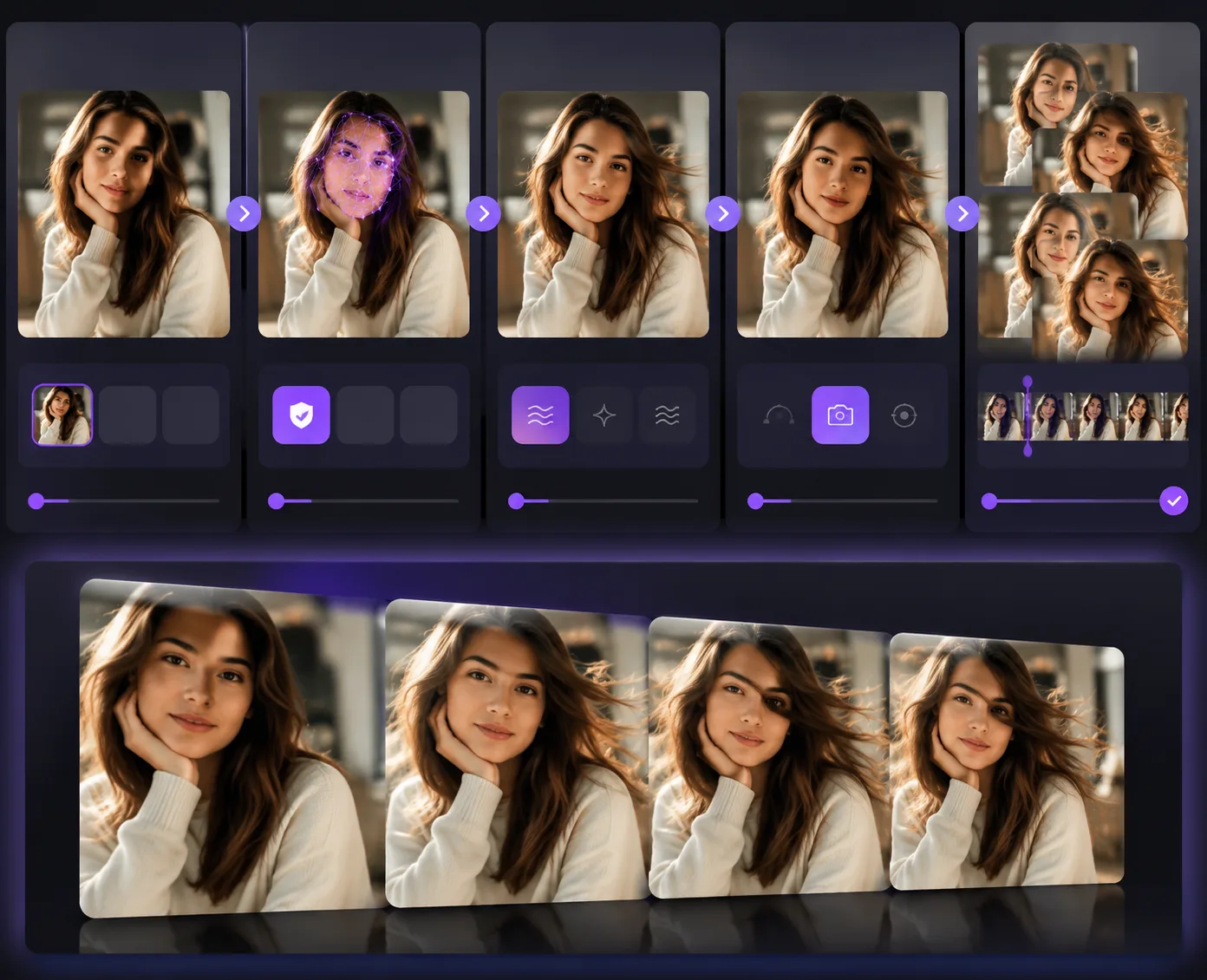Click the arrow after the original portrait

[x=245, y=213]
